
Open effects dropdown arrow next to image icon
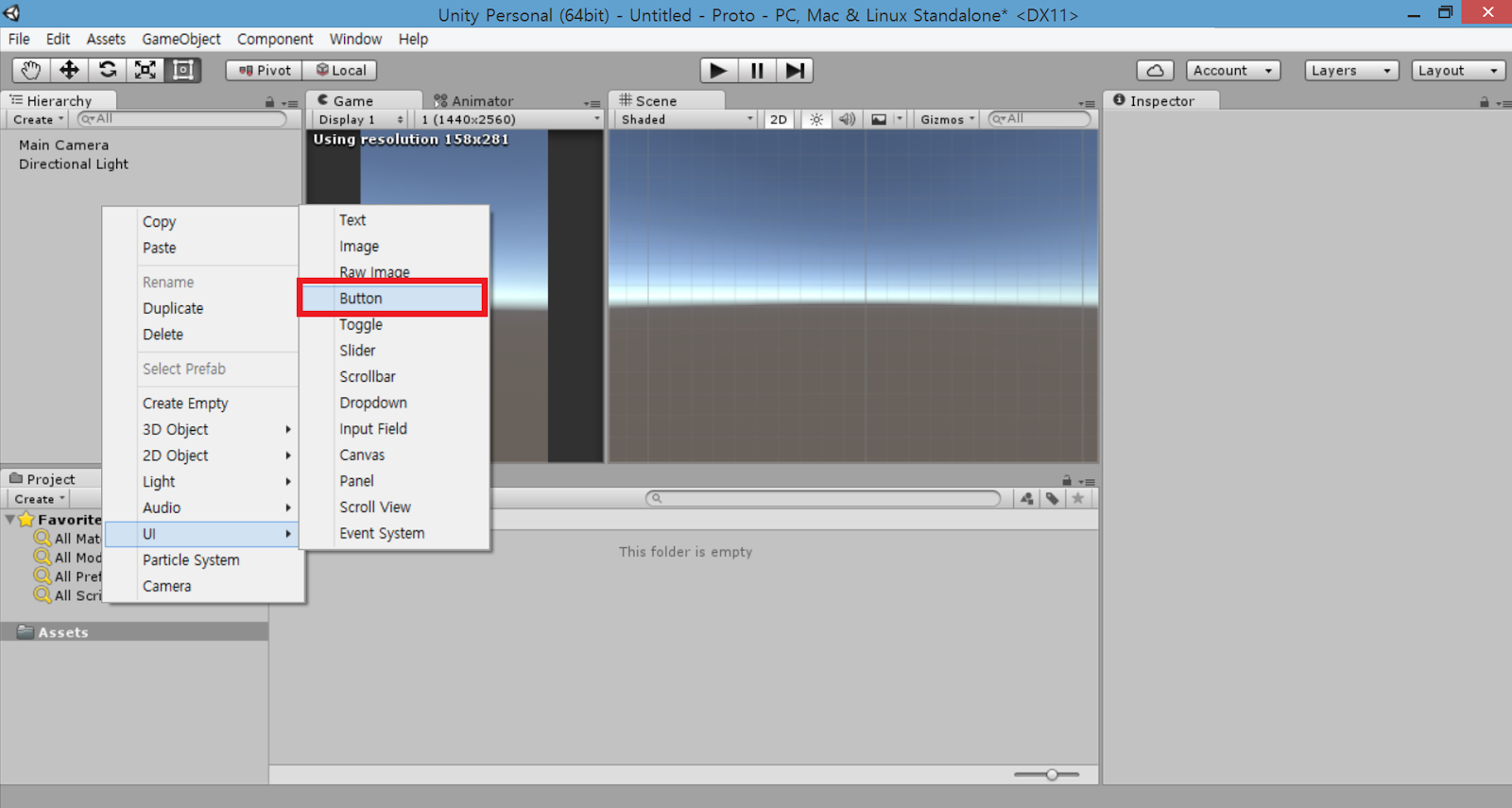(x=900, y=119)
